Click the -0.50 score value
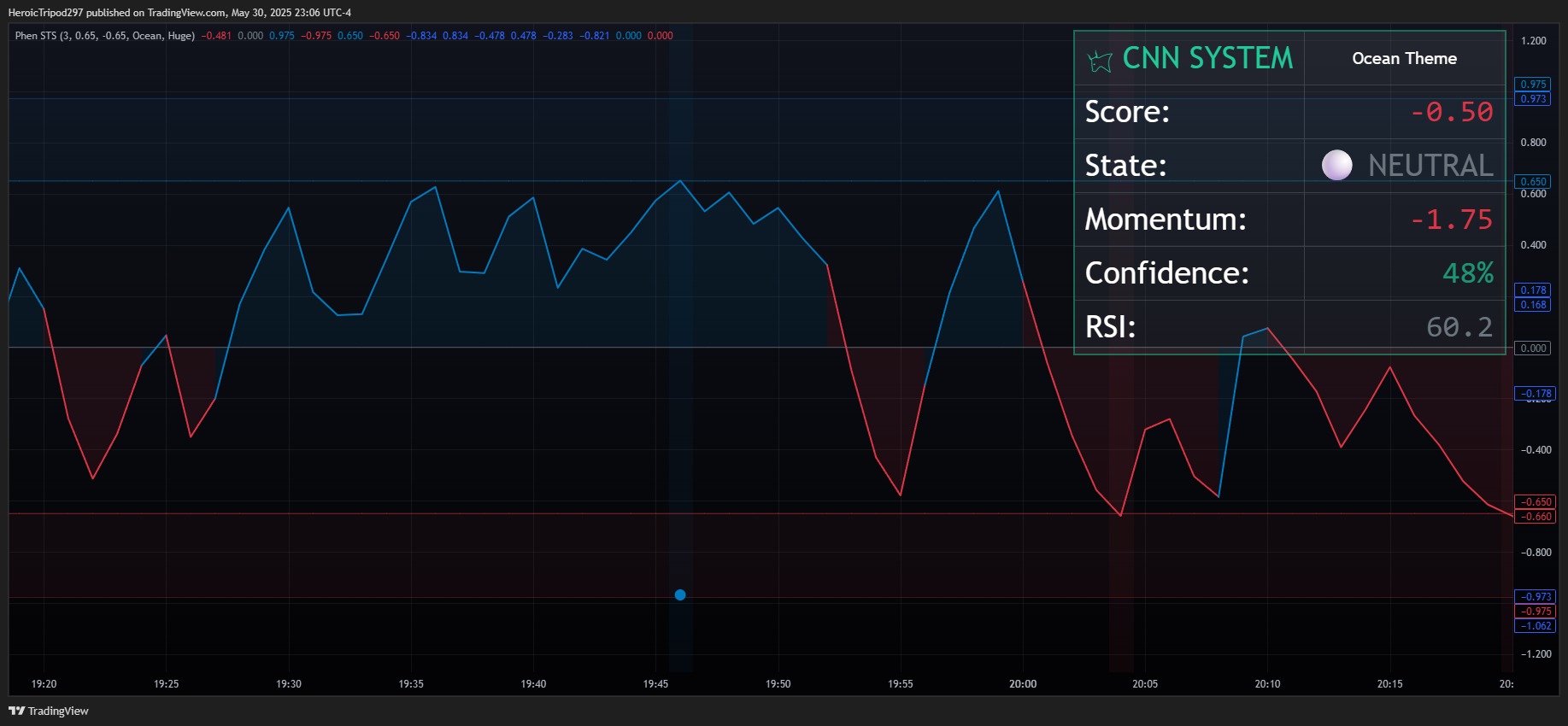The width and height of the screenshot is (1568, 726). point(1451,112)
